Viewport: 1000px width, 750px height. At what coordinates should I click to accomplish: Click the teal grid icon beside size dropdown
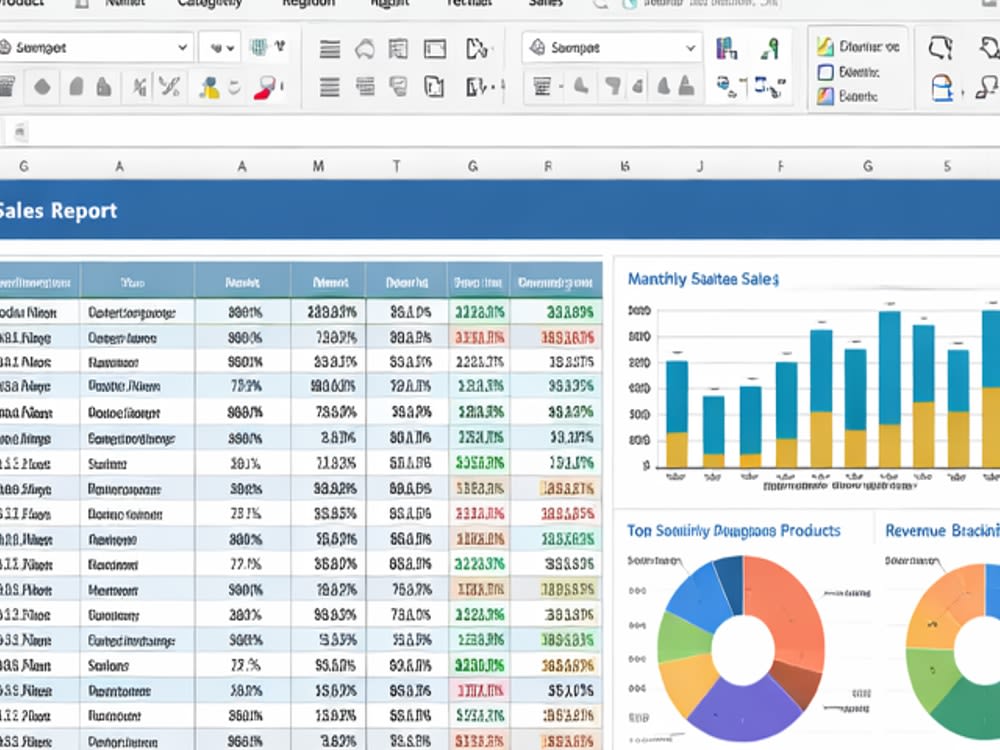(x=258, y=47)
